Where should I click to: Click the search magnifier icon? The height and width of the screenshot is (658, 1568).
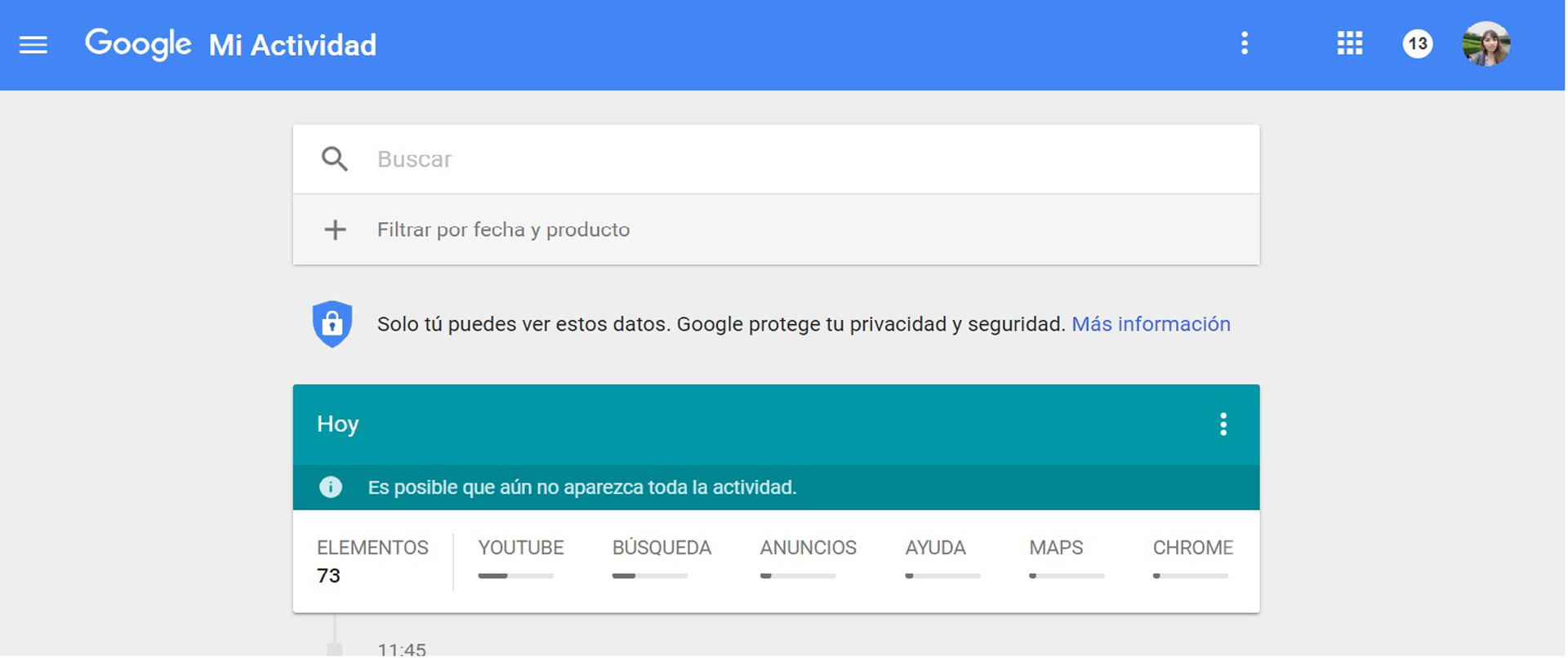pyautogui.click(x=334, y=159)
